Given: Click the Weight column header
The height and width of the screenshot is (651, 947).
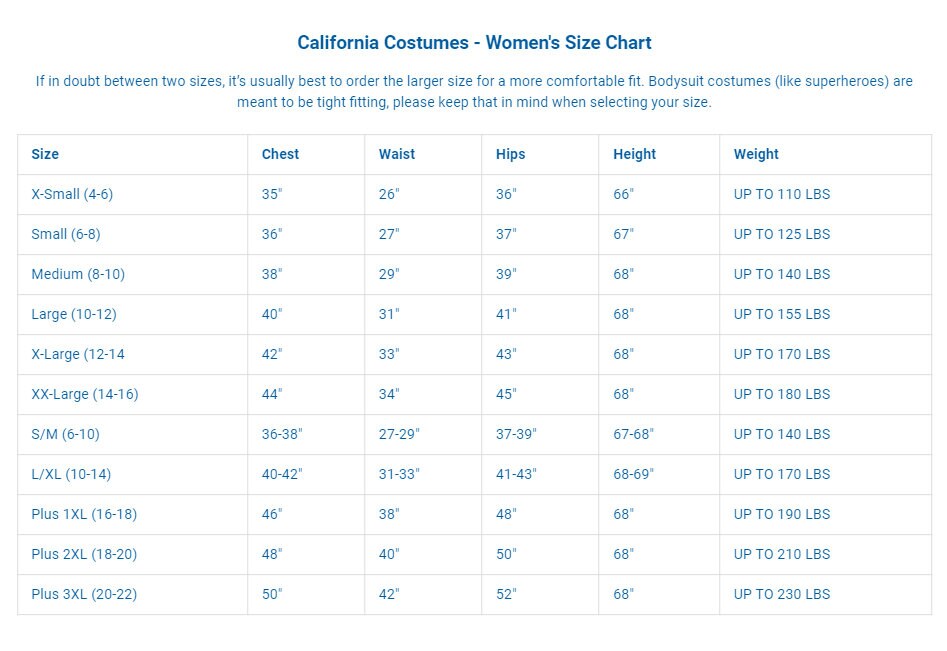Looking at the screenshot, I should 756,154.
